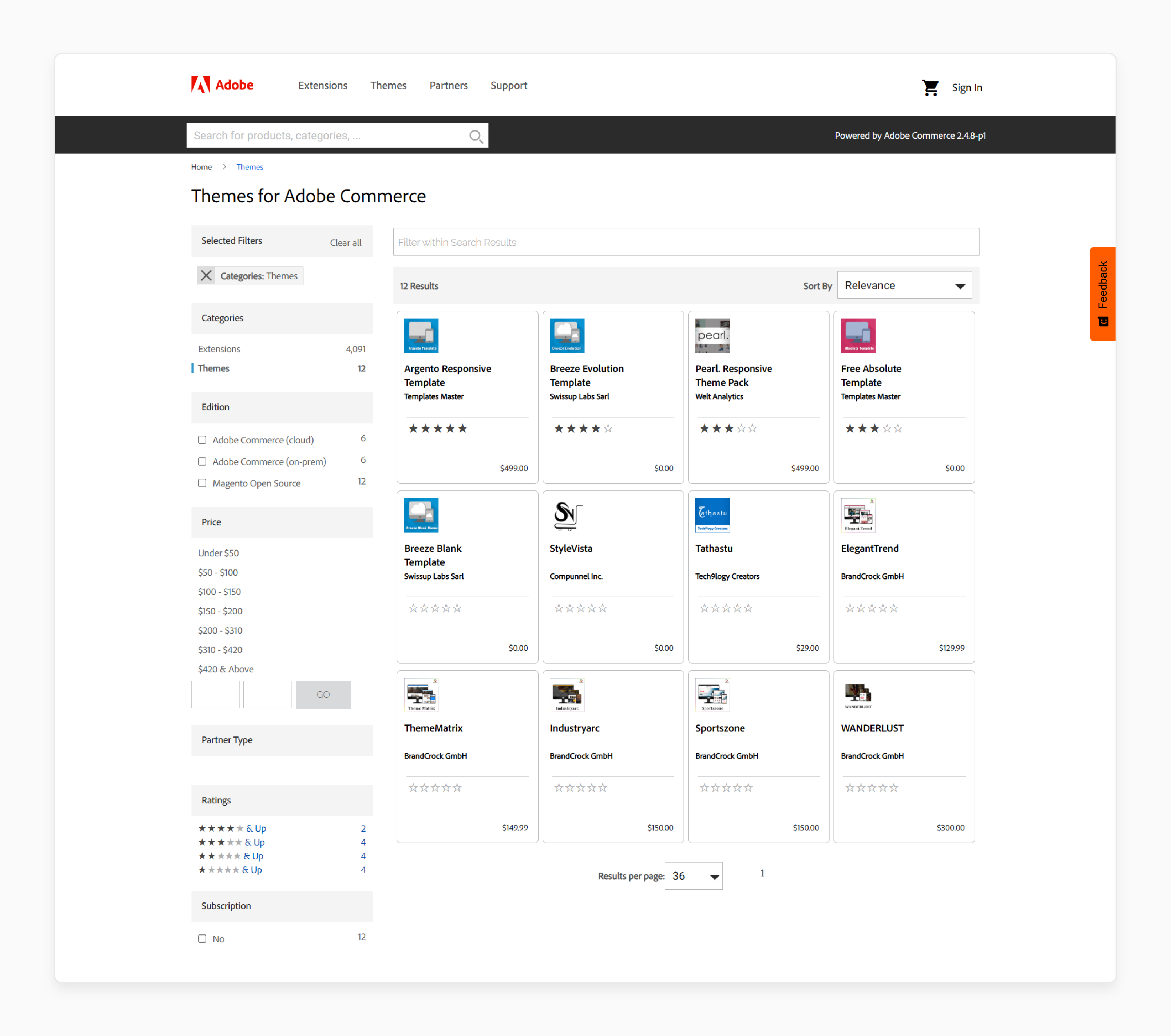1171x1036 pixels.
Task: Open Argento Responsive Template thumbnail
Action: 421,335
